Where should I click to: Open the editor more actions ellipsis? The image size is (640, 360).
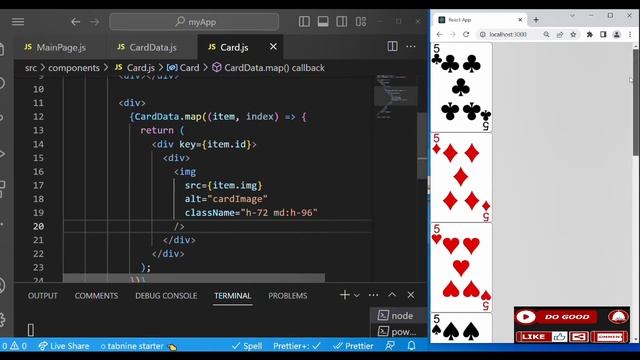click(411, 47)
